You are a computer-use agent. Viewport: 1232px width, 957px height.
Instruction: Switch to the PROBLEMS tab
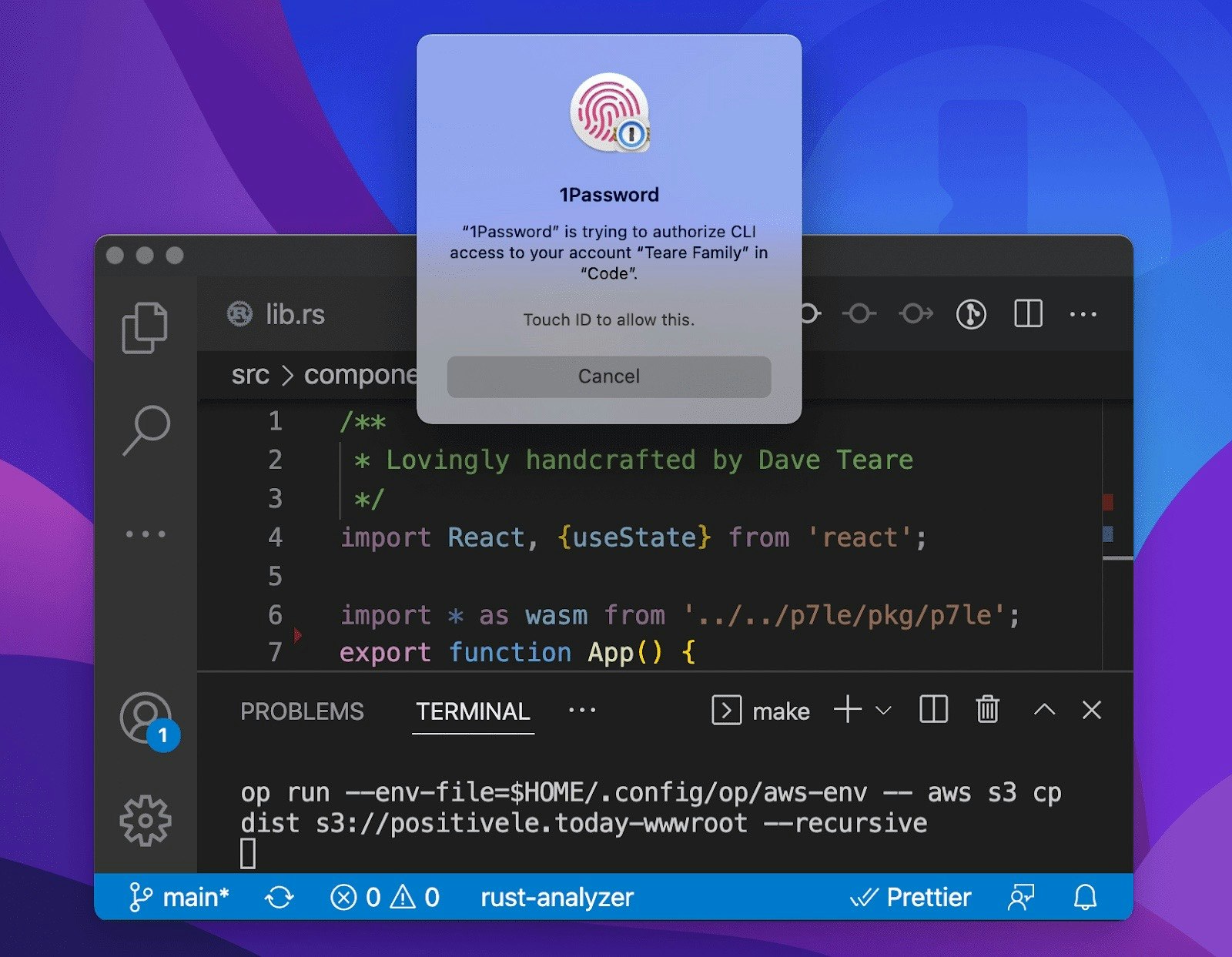302,711
